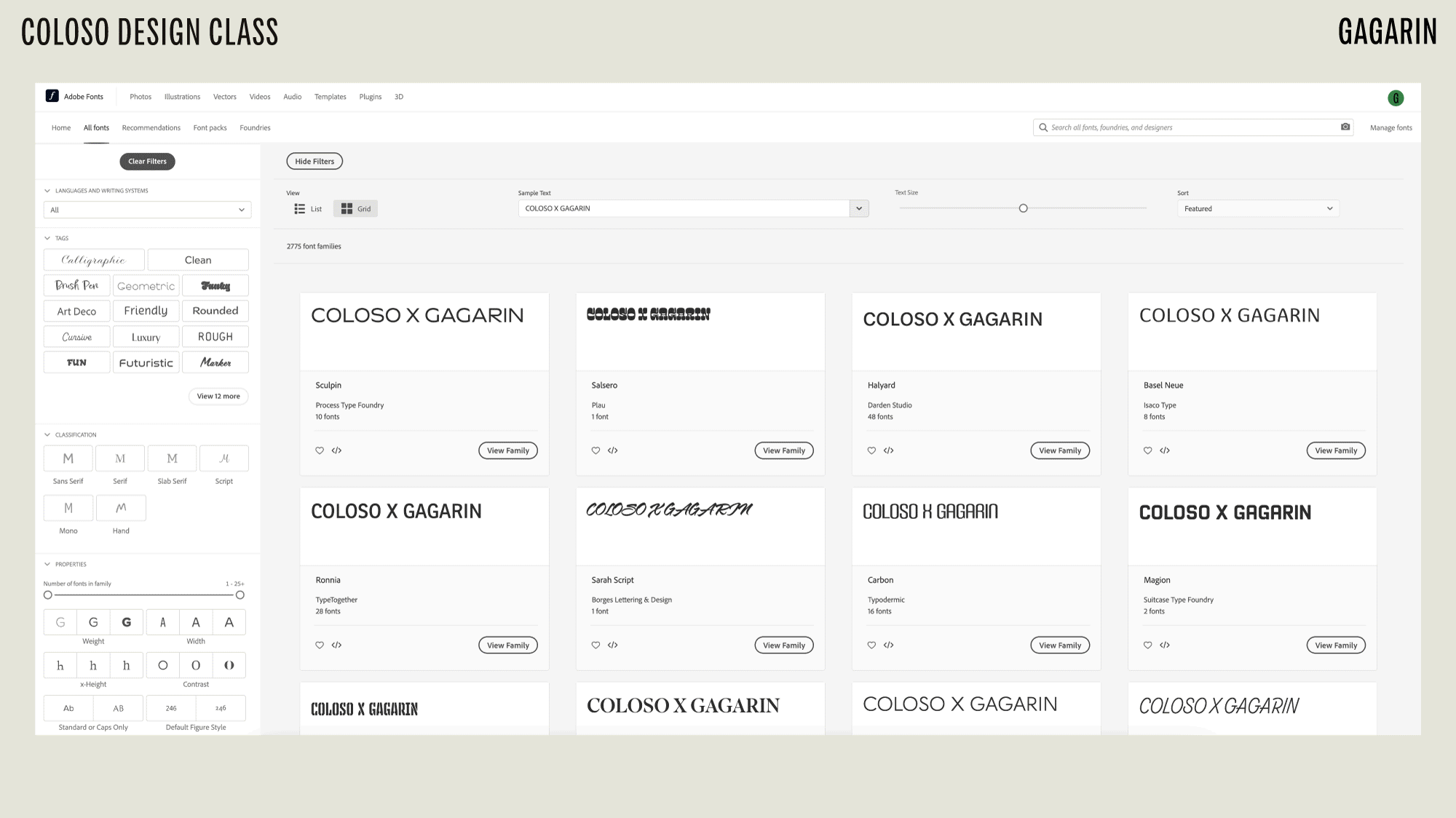Collapse the Languages and Writing Systems section
The height and width of the screenshot is (818, 1456).
(x=47, y=191)
